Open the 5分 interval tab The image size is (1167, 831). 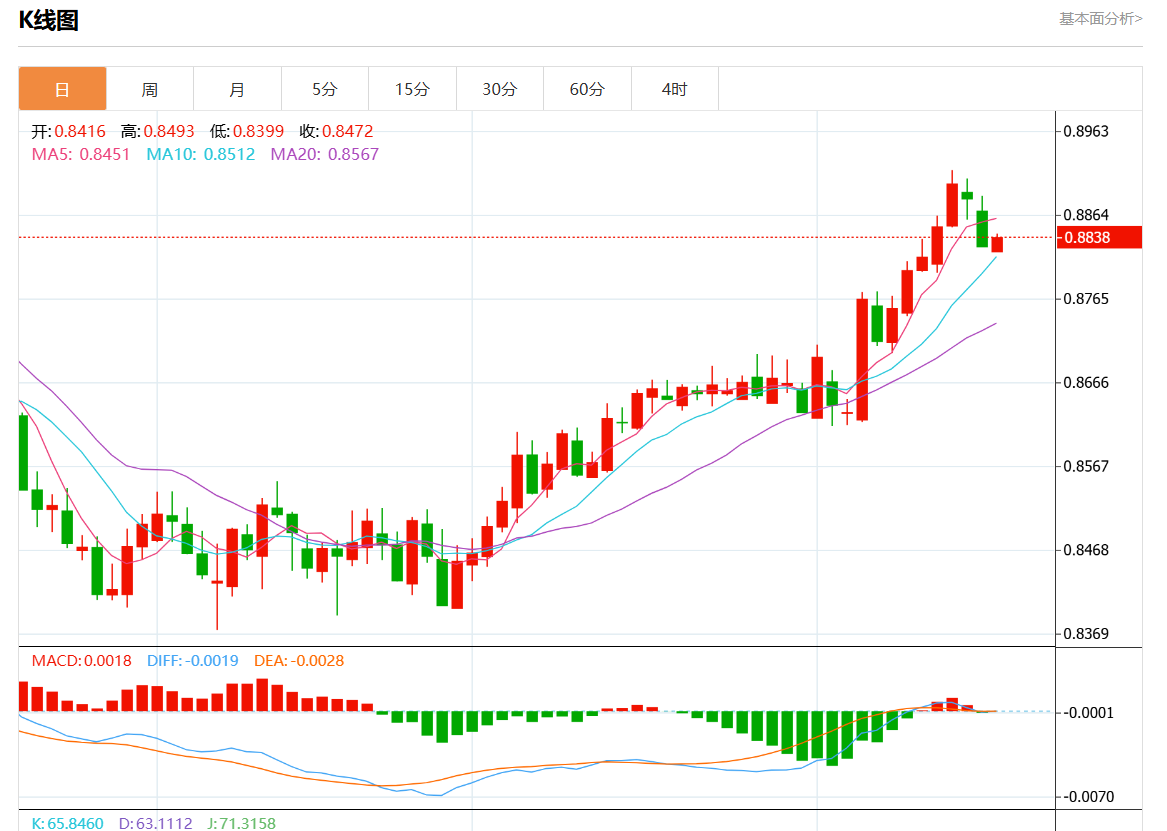click(324, 89)
